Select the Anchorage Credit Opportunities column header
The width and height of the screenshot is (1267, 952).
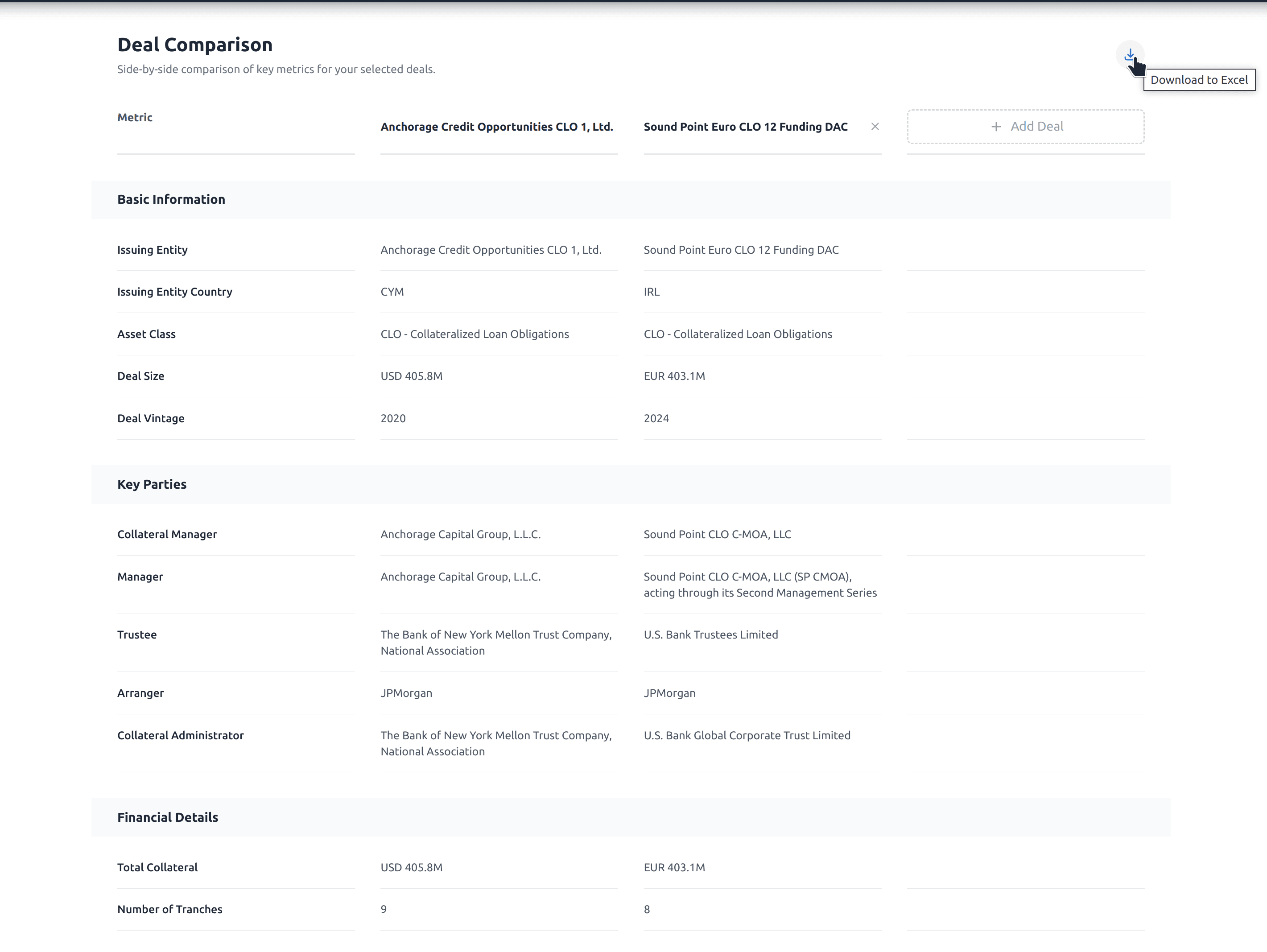(497, 127)
